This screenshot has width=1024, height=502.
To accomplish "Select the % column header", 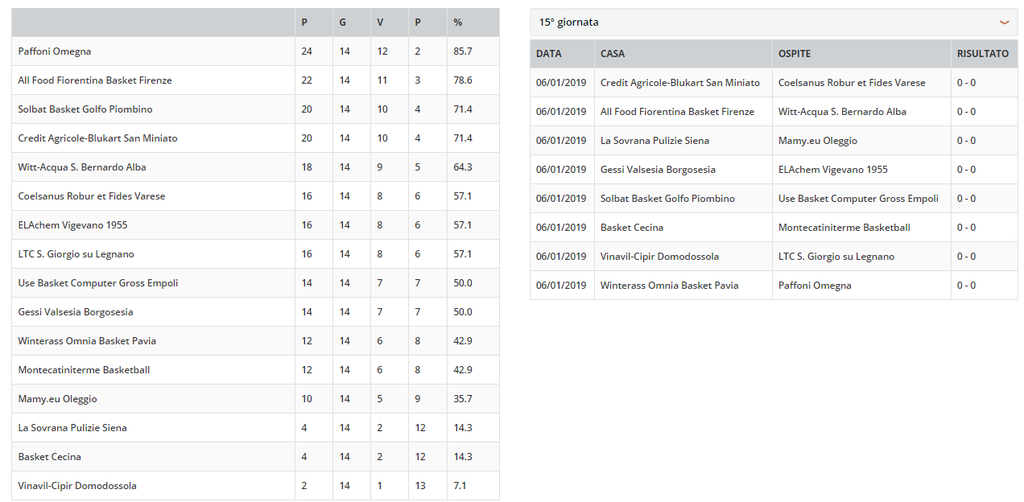I will [458, 22].
